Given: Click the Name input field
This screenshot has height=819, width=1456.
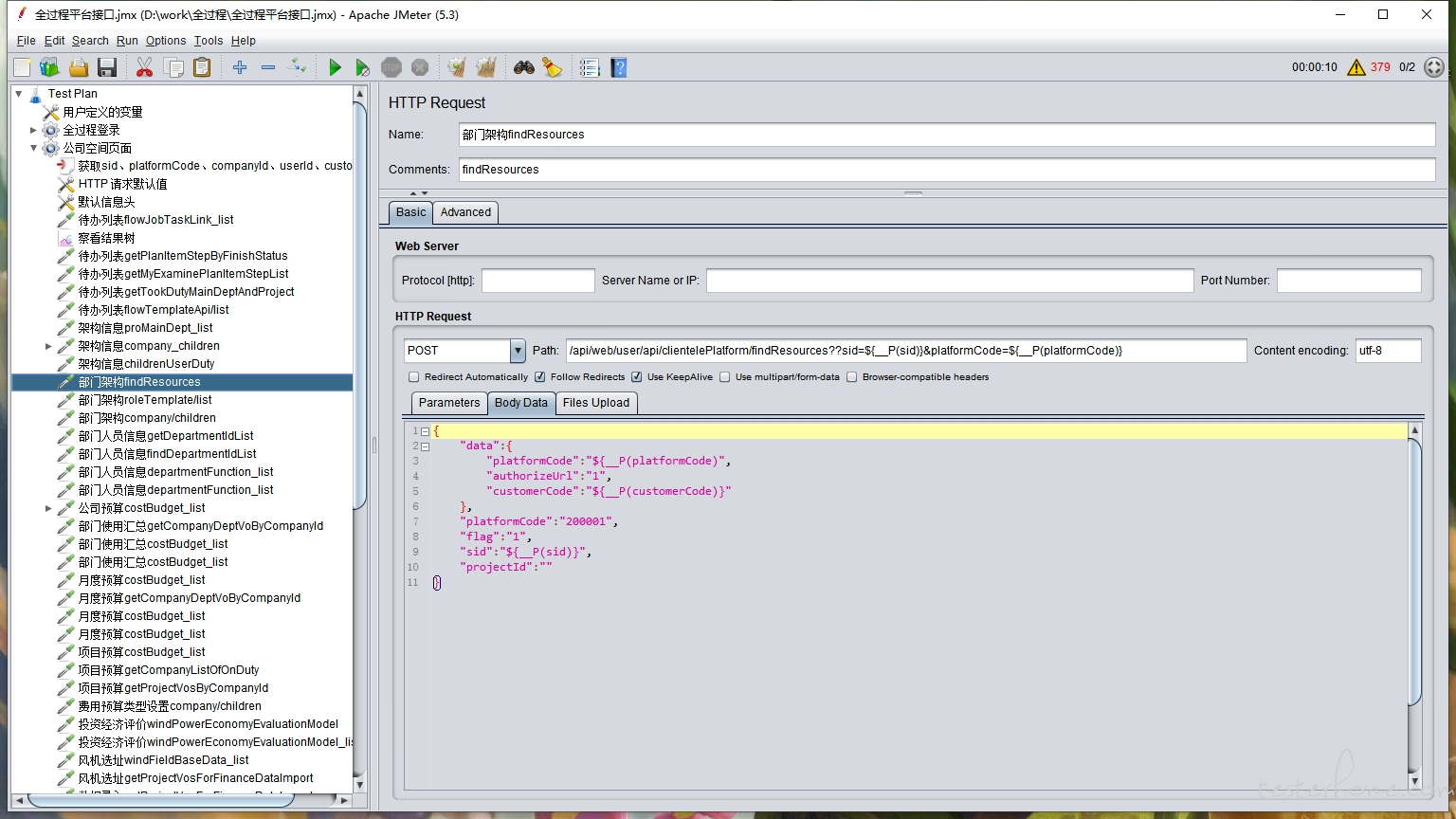Looking at the screenshot, I should click(947, 135).
